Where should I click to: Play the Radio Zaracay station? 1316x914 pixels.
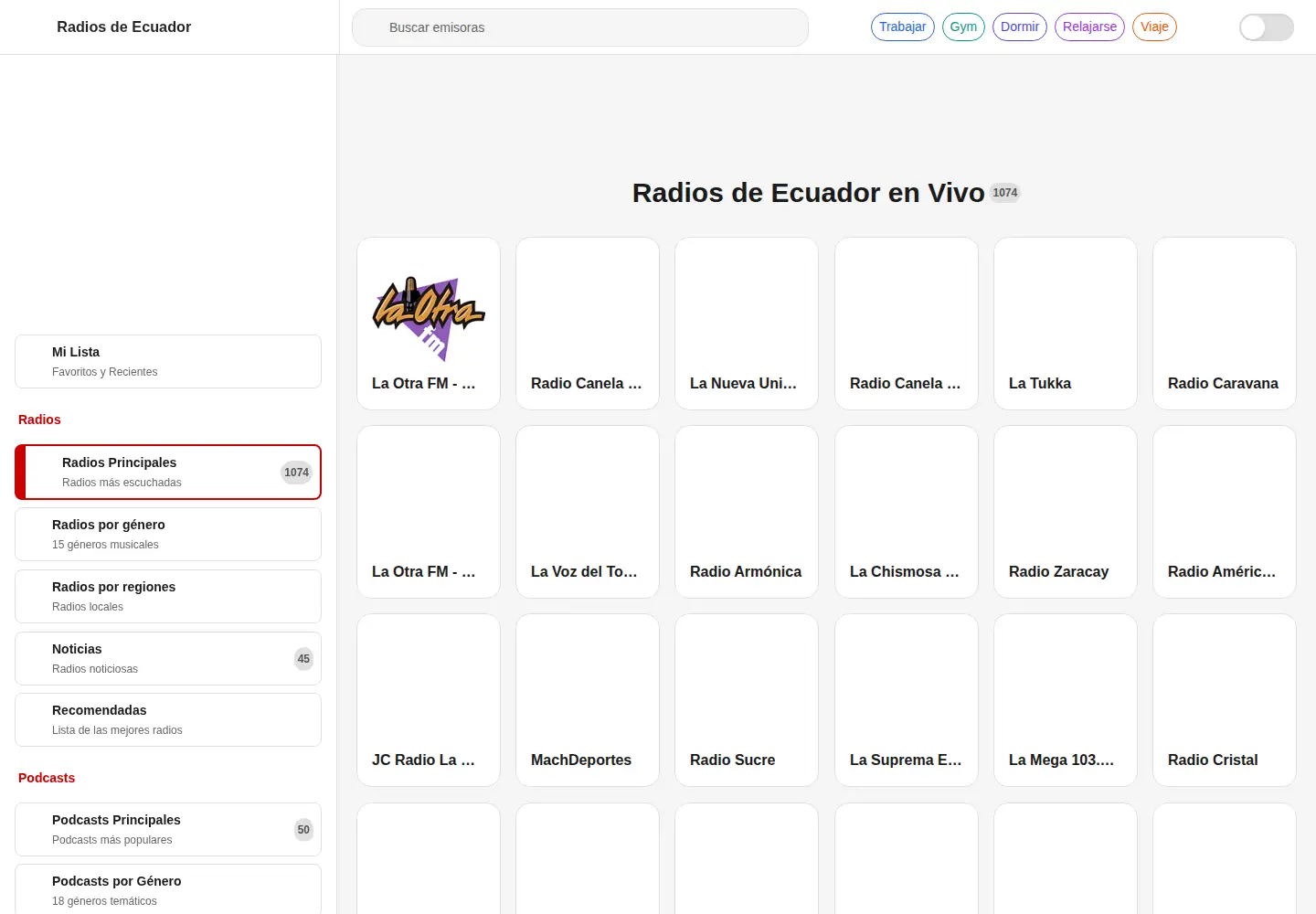pos(1066,512)
